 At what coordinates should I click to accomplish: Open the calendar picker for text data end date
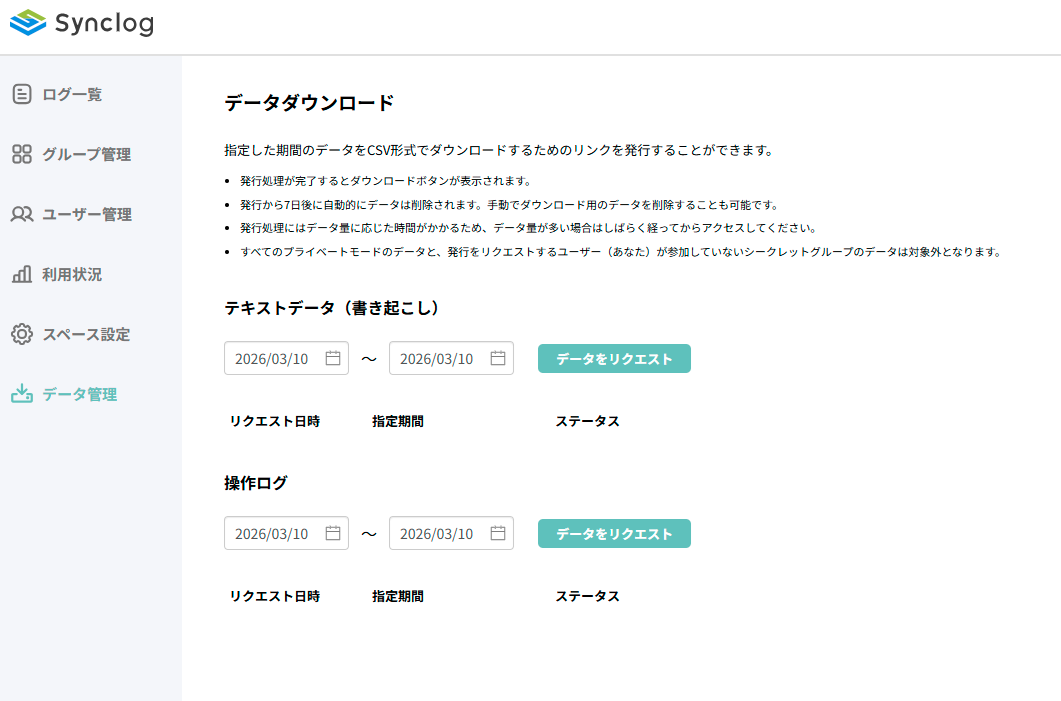click(x=498, y=357)
